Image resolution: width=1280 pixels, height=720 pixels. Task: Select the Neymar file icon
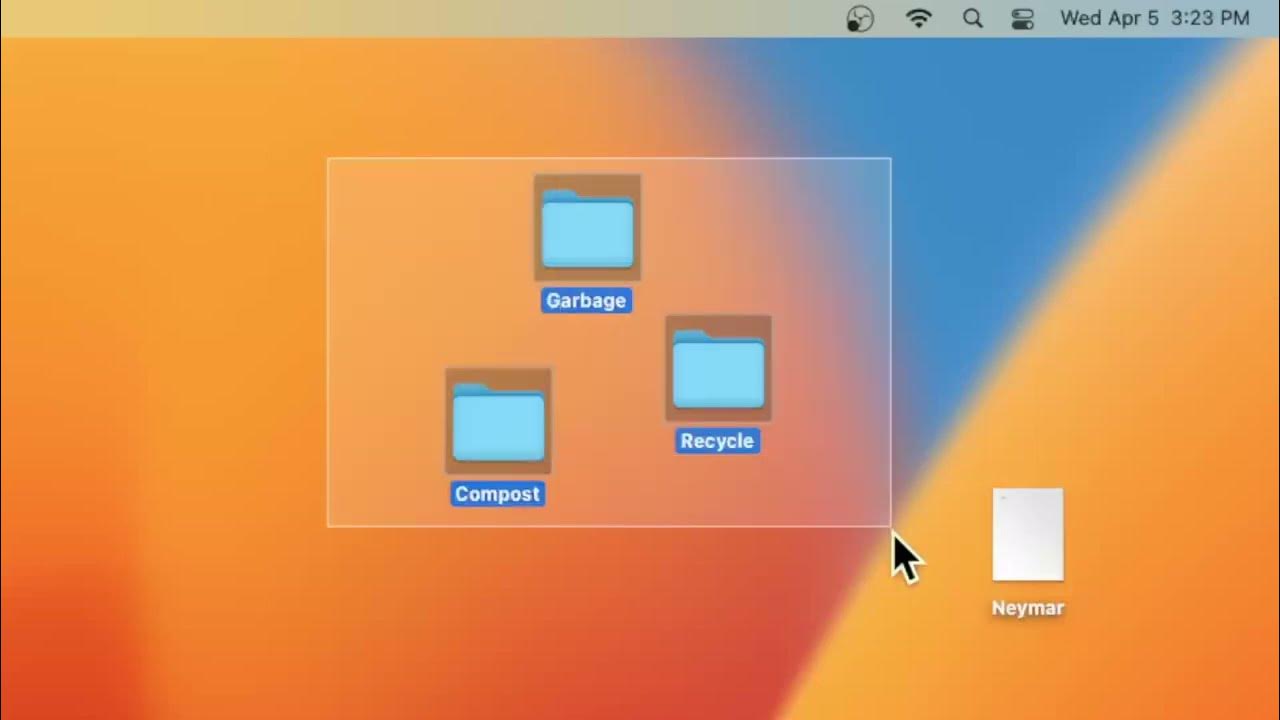(x=1028, y=534)
